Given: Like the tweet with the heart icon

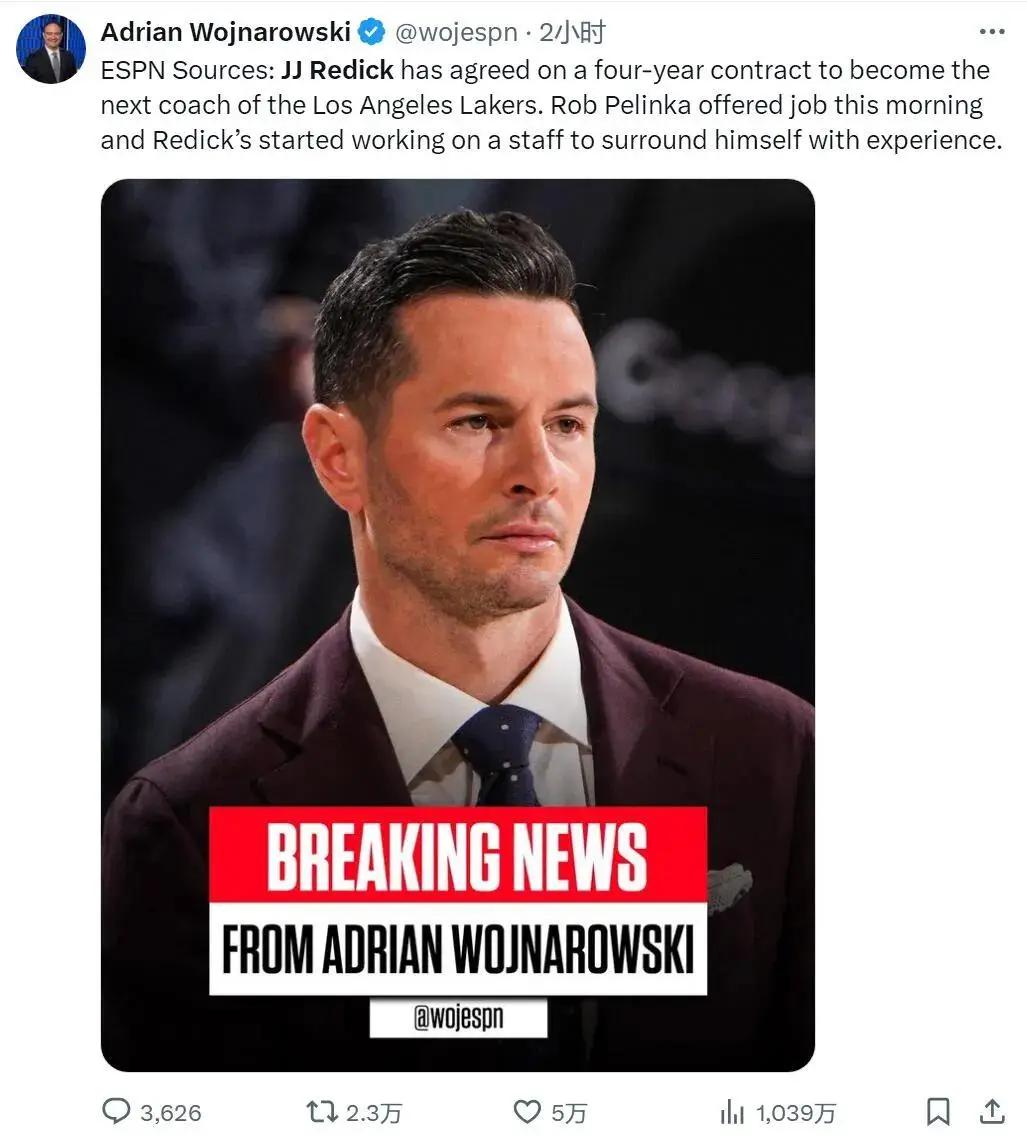Looking at the screenshot, I should click(x=527, y=1111).
